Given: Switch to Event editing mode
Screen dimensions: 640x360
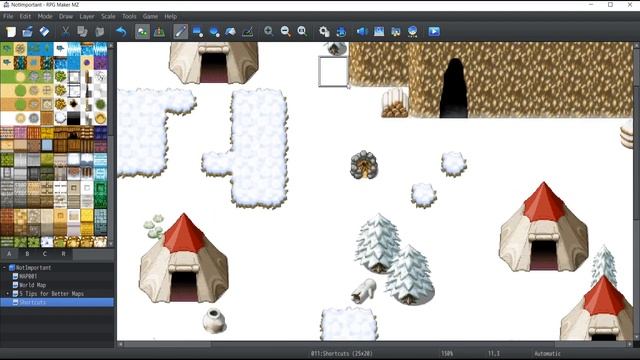Looking at the screenshot, I should click(159, 31).
